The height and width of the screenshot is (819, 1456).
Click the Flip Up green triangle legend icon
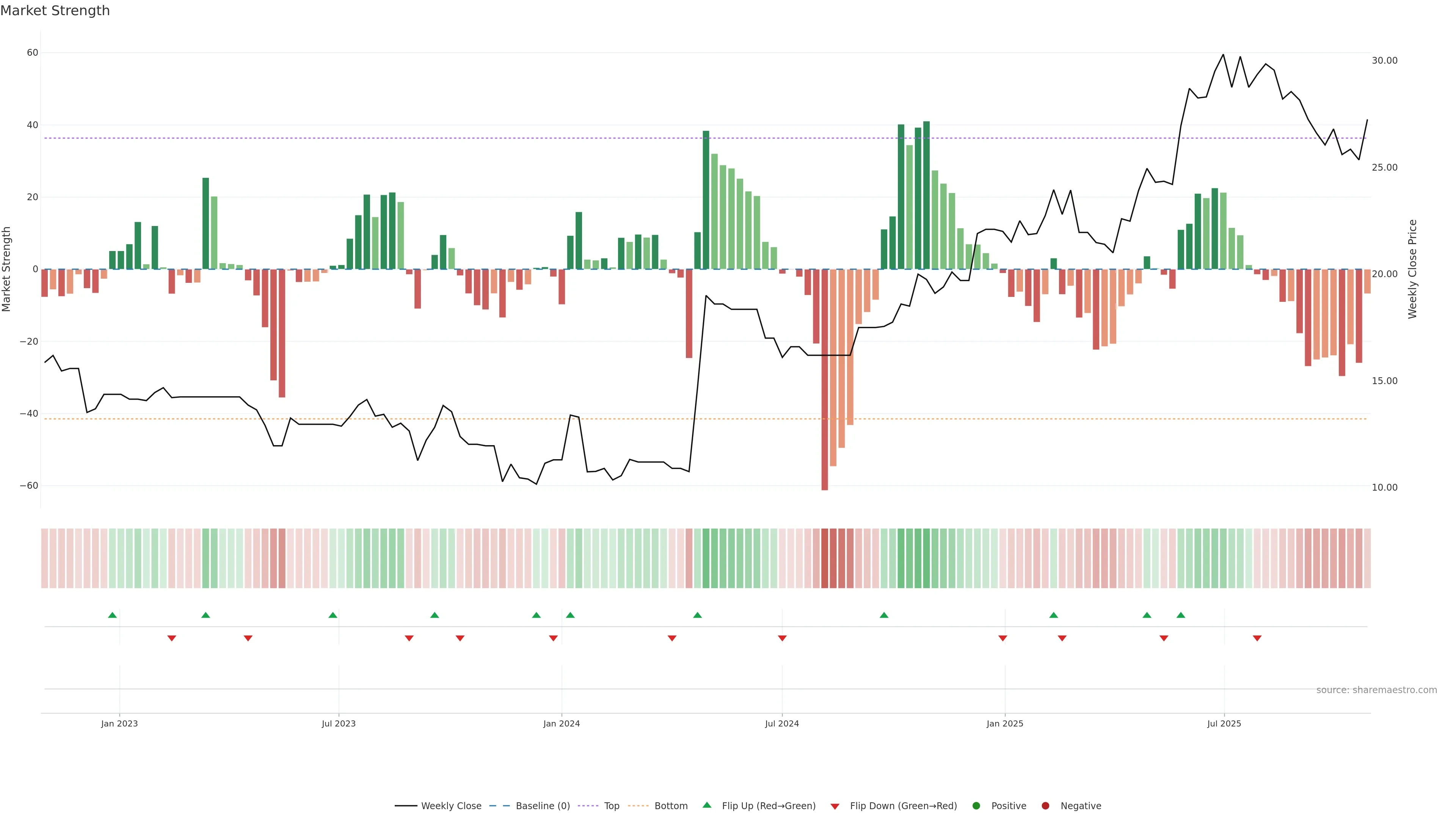[x=706, y=805]
